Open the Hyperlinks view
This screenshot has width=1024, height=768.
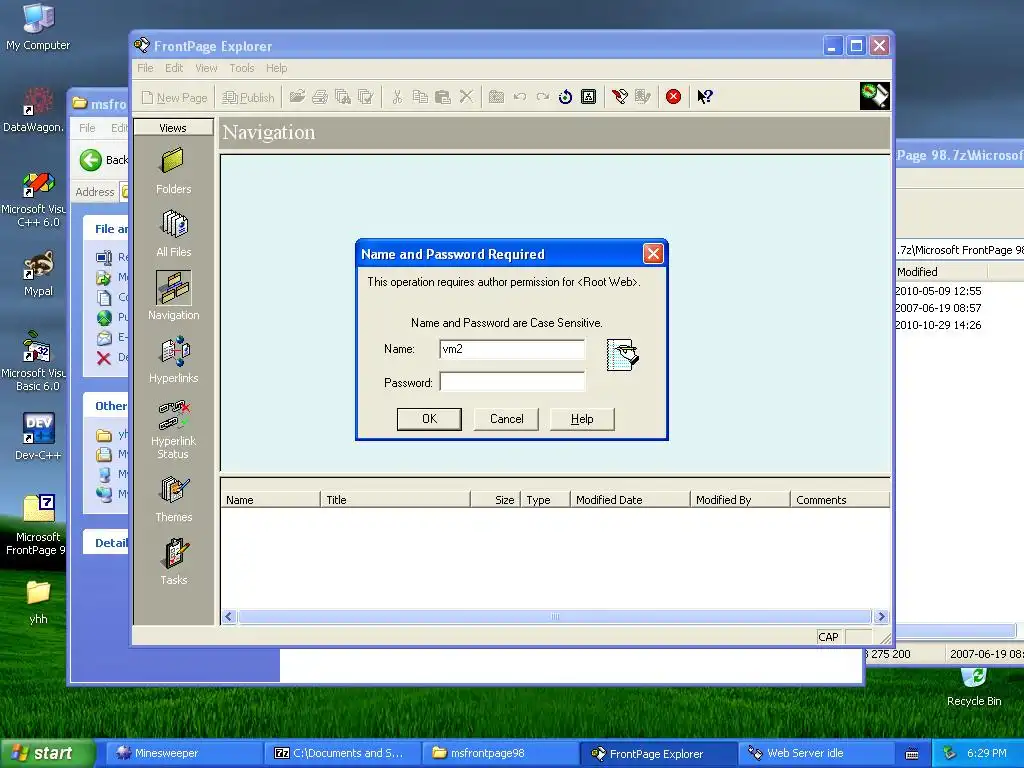(173, 360)
